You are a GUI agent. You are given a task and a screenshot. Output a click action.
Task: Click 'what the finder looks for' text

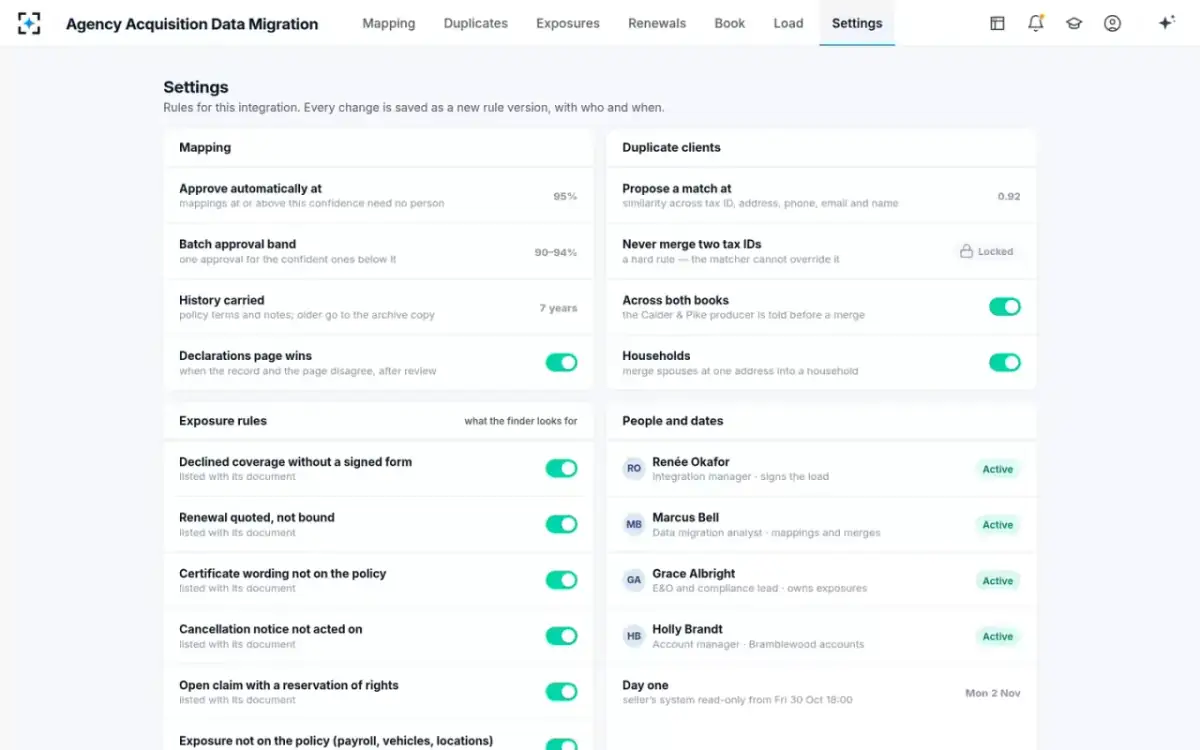521,421
